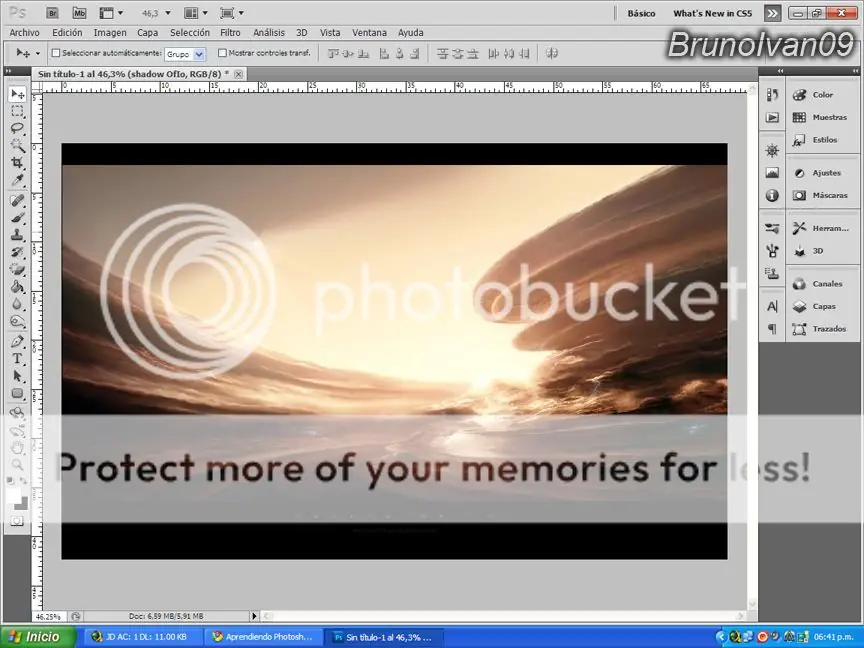This screenshot has height=648, width=864.
Task: Select the Move tool in toolbox
Action: (x=17, y=94)
